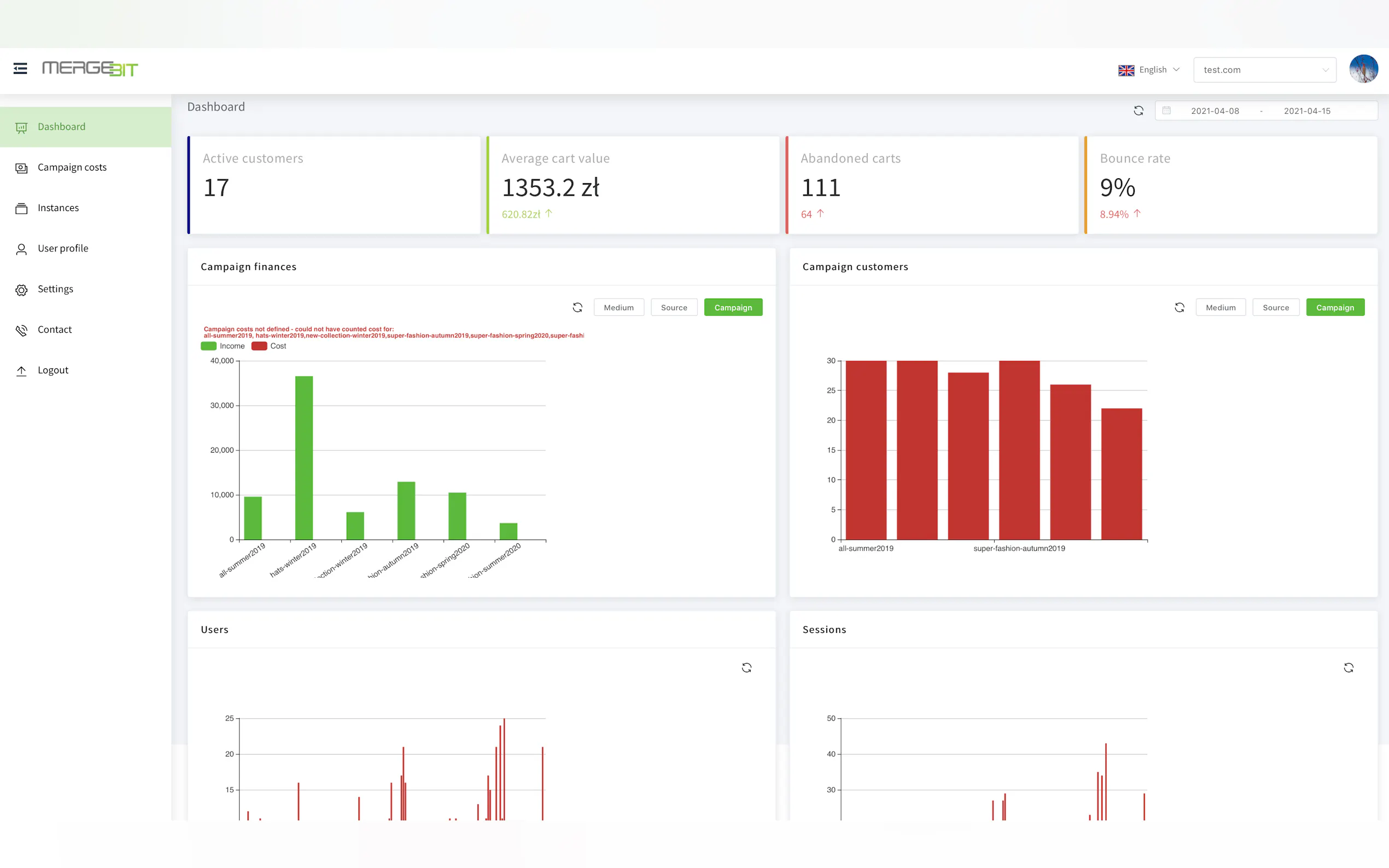Toggle Cost series in chart legend
This screenshot has height=868, width=1389.
[269, 346]
